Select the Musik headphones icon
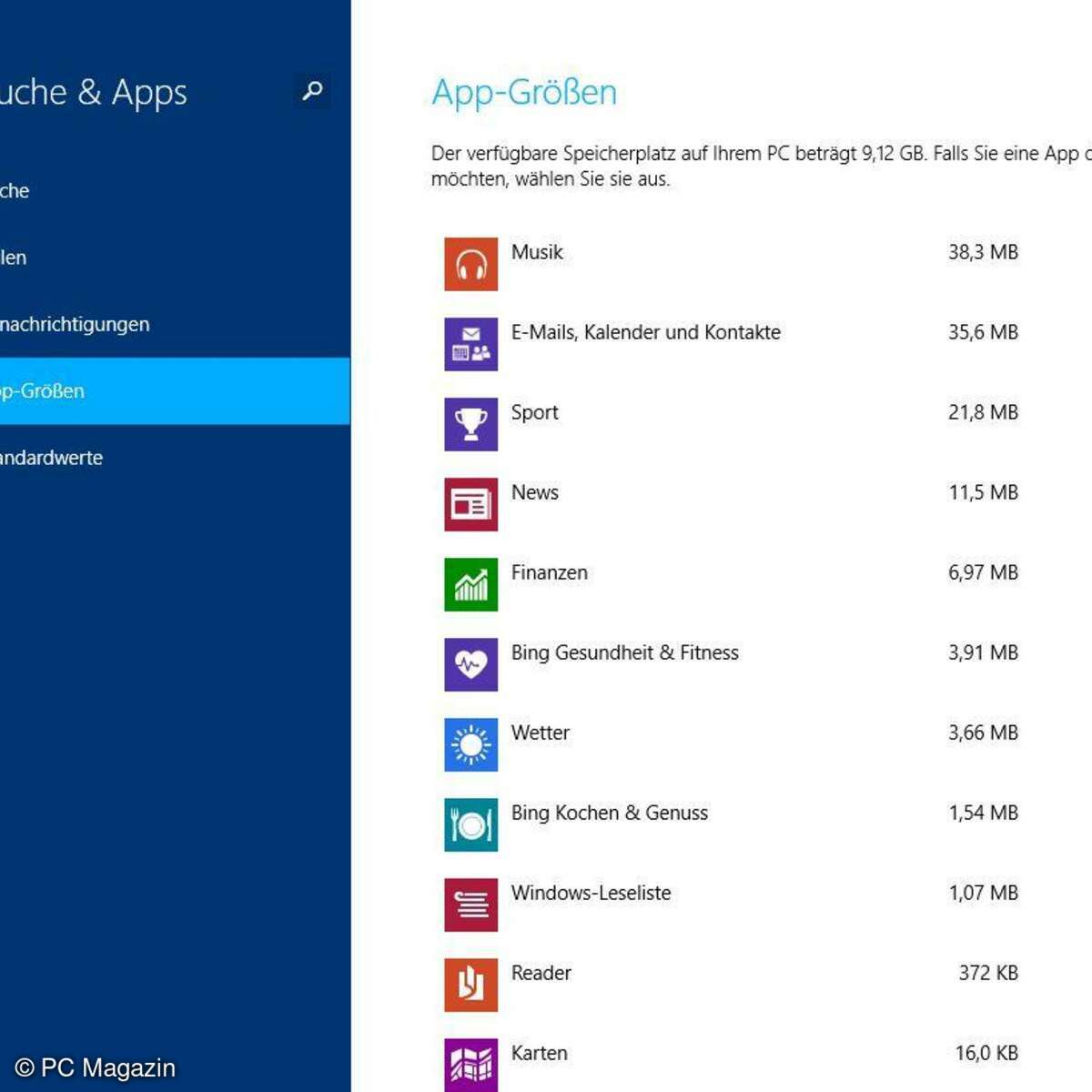The height and width of the screenshot is (1092, 1092). pos(470,264)
